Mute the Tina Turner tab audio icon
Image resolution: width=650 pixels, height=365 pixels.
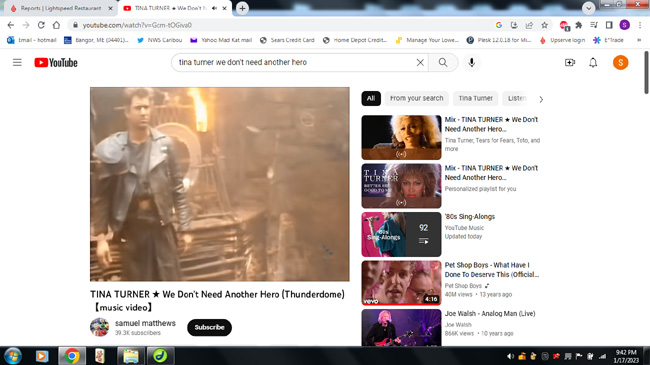pos(214,8)
